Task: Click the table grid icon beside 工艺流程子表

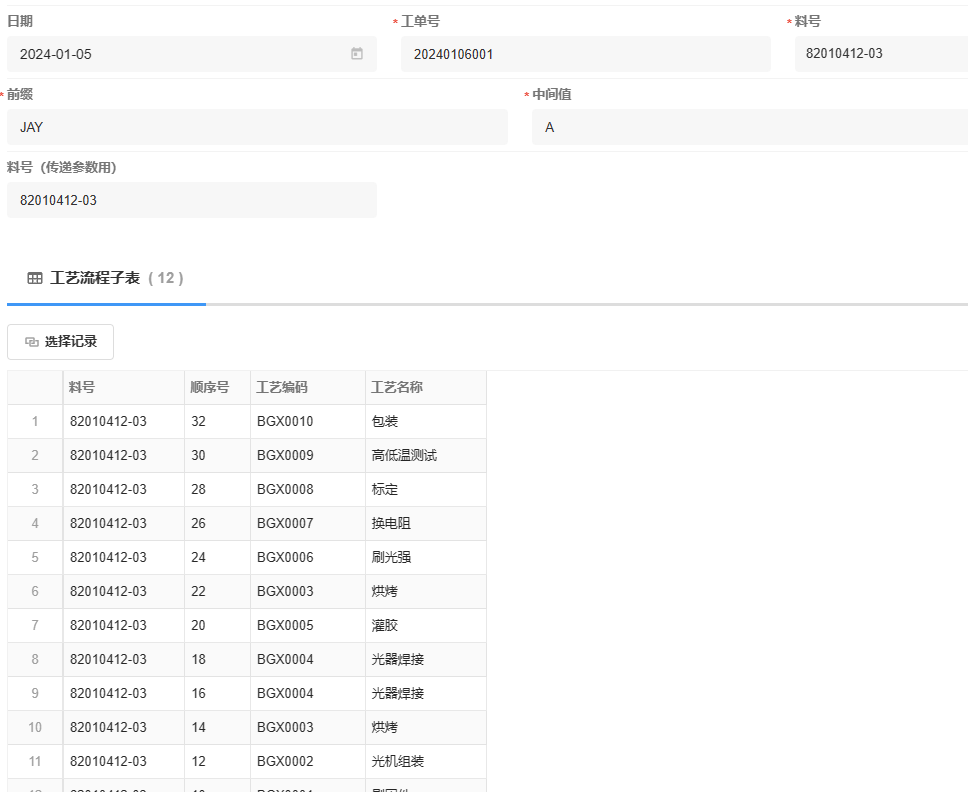Action: coord(35,278)
